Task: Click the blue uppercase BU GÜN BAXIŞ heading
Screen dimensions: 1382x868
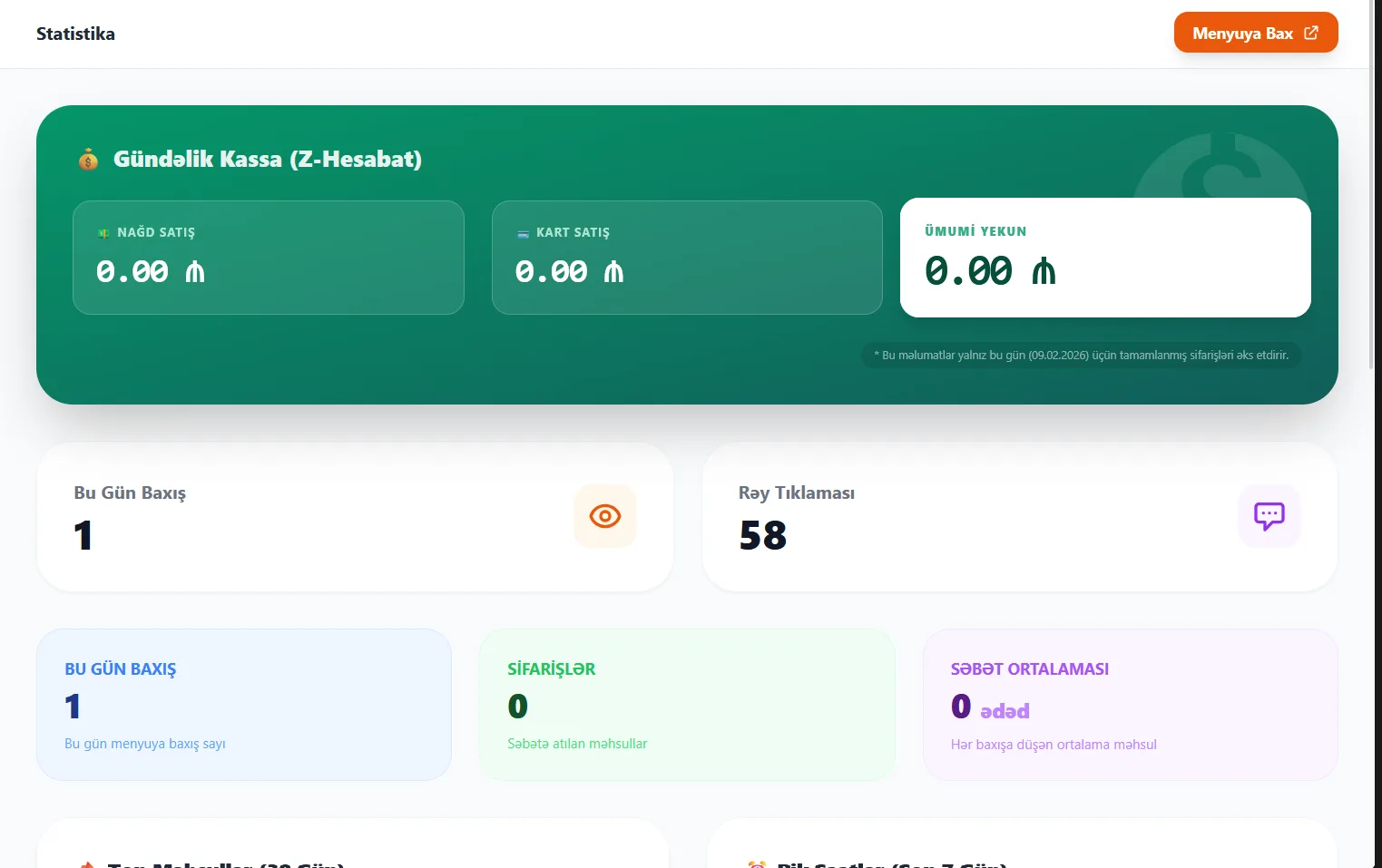Action: pyautogui.click(x=121, y=669)
